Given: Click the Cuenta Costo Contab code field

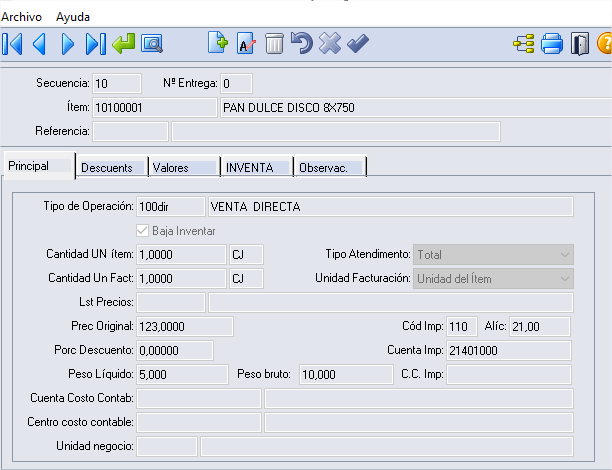Looking at the screenshot, I should pyautogui.click(x=199, y=399).
